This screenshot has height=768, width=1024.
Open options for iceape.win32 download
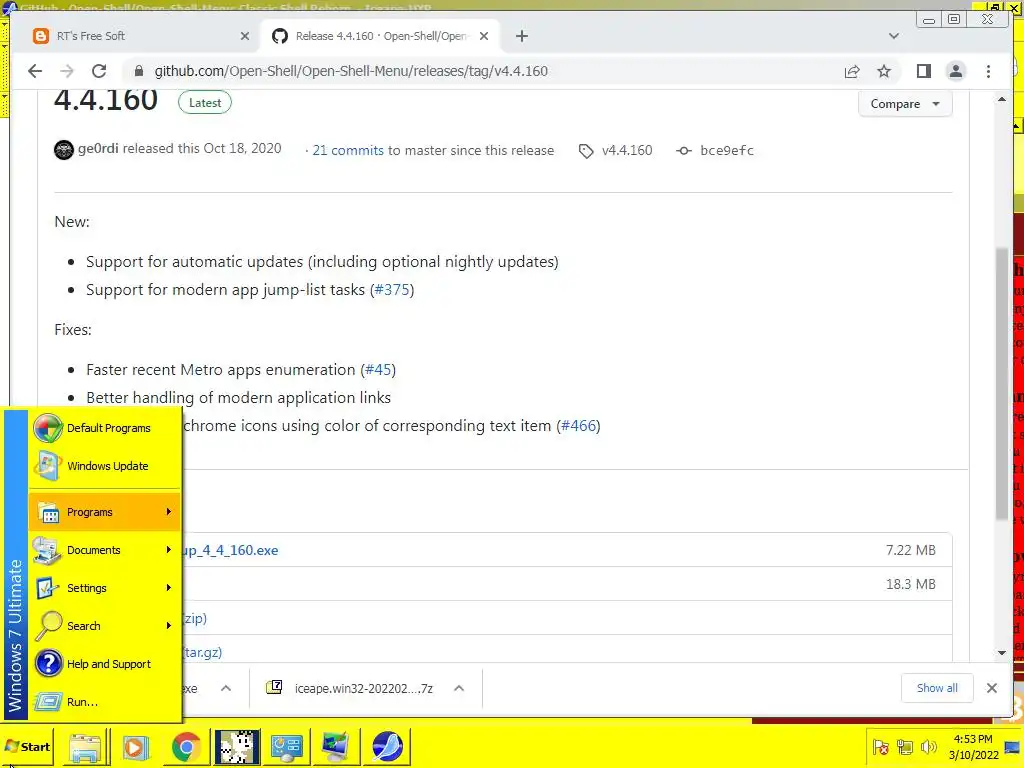(x=458, y=688)
